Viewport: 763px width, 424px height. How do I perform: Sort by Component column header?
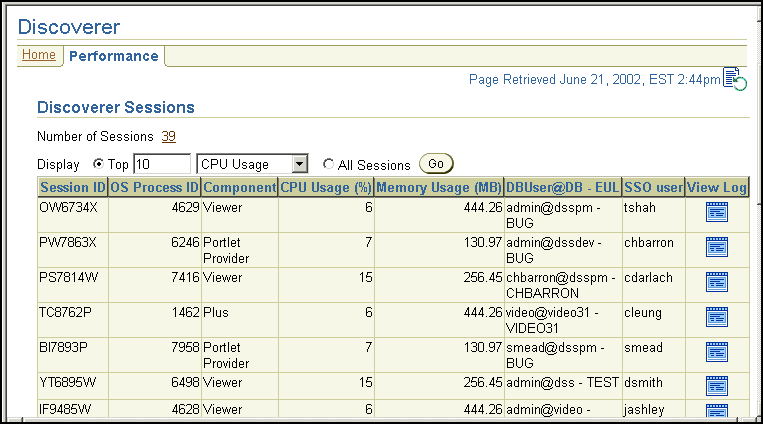coord(240,187)
